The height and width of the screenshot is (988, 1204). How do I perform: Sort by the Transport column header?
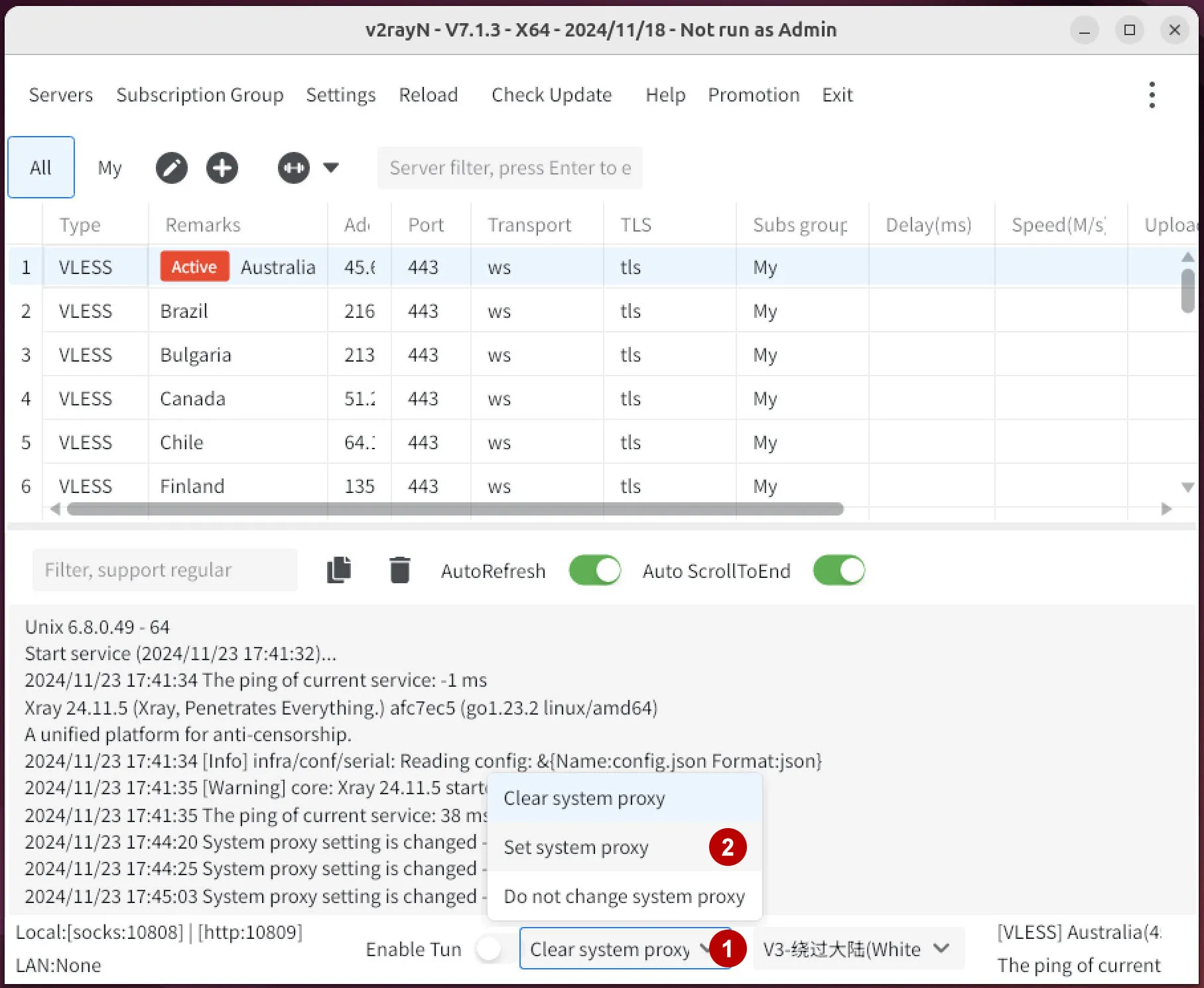point(537,225)
